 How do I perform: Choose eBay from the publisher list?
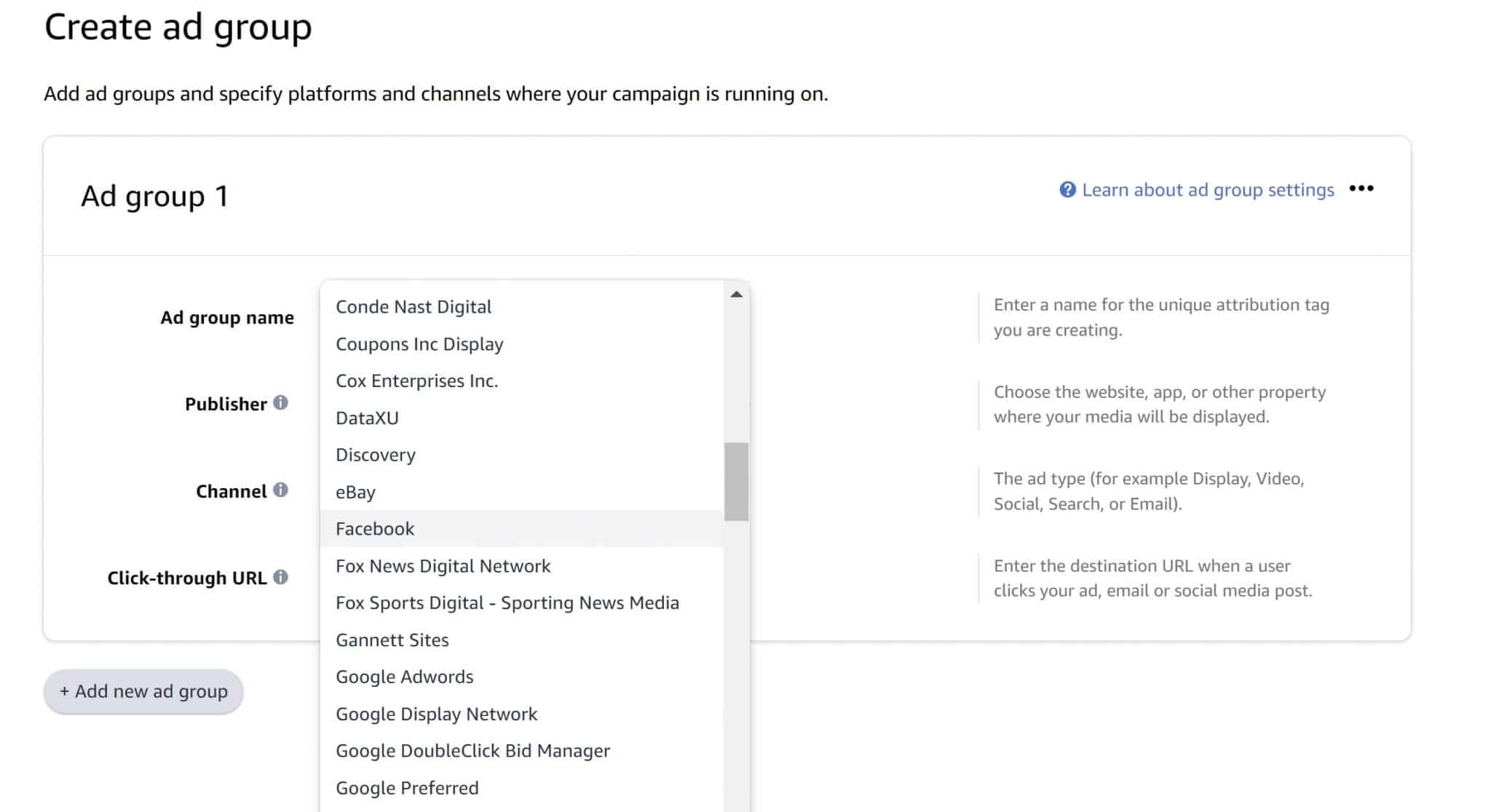(521, 492)
